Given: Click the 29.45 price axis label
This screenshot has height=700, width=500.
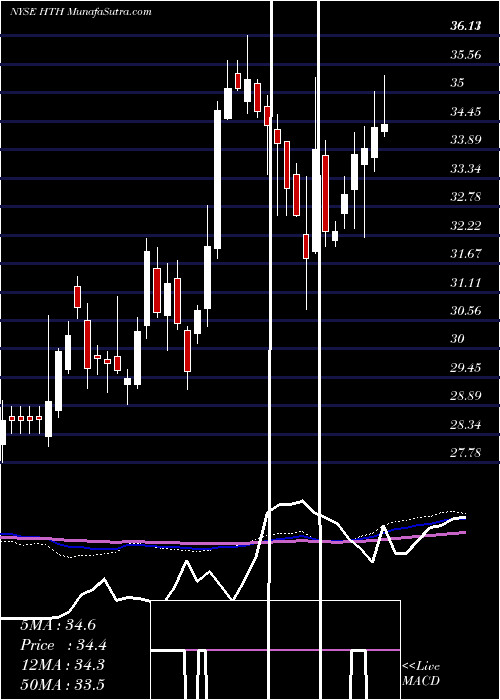Looking at the screenshot, I should (466, 368).
